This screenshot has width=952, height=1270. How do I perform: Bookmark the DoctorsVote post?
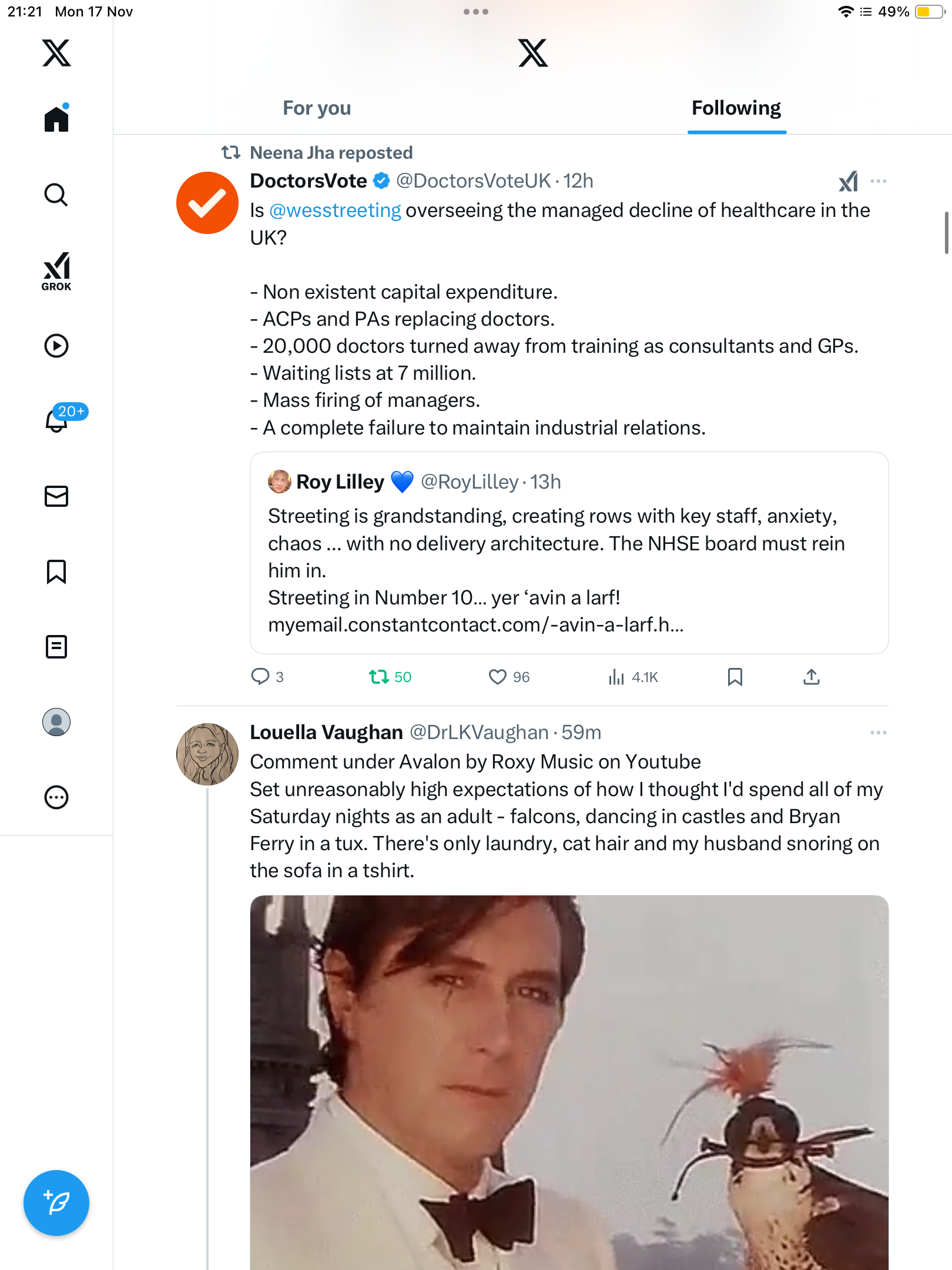(x=735, y=677)
